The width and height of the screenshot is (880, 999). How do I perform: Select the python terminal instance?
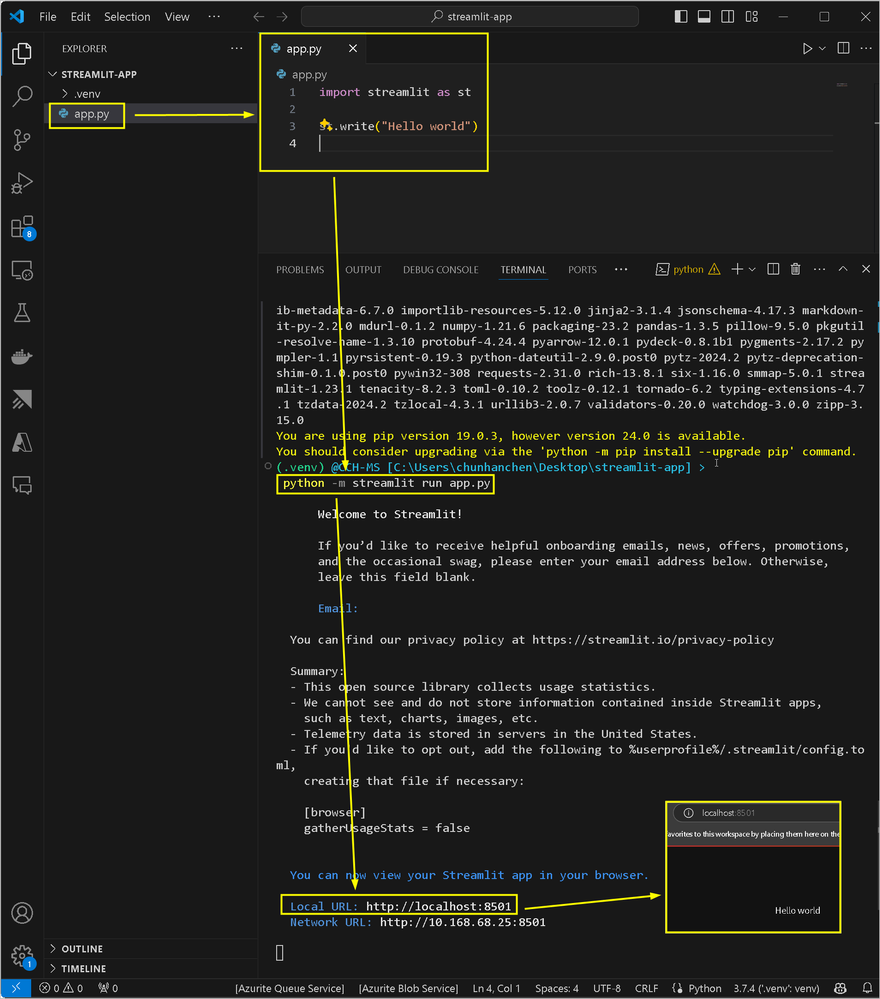(688, 270)
